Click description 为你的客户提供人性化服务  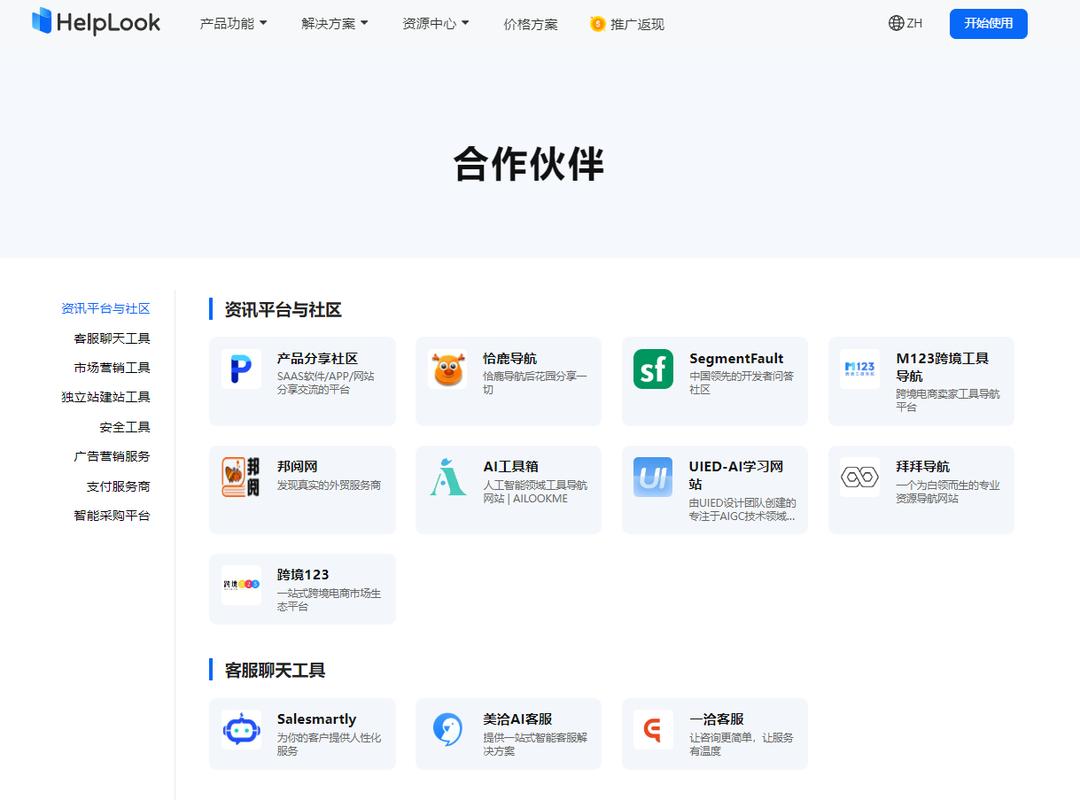tap(329, 744)
